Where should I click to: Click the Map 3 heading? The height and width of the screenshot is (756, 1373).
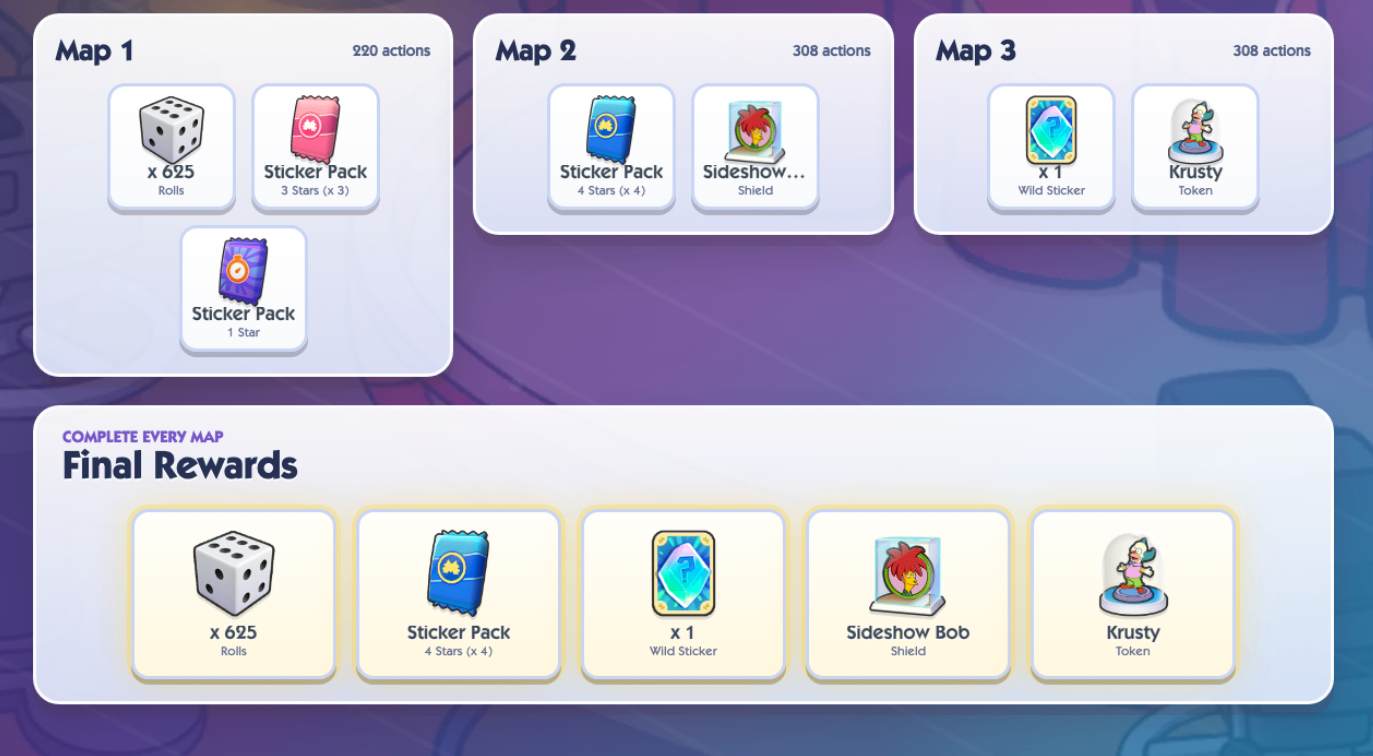(975, 51)
